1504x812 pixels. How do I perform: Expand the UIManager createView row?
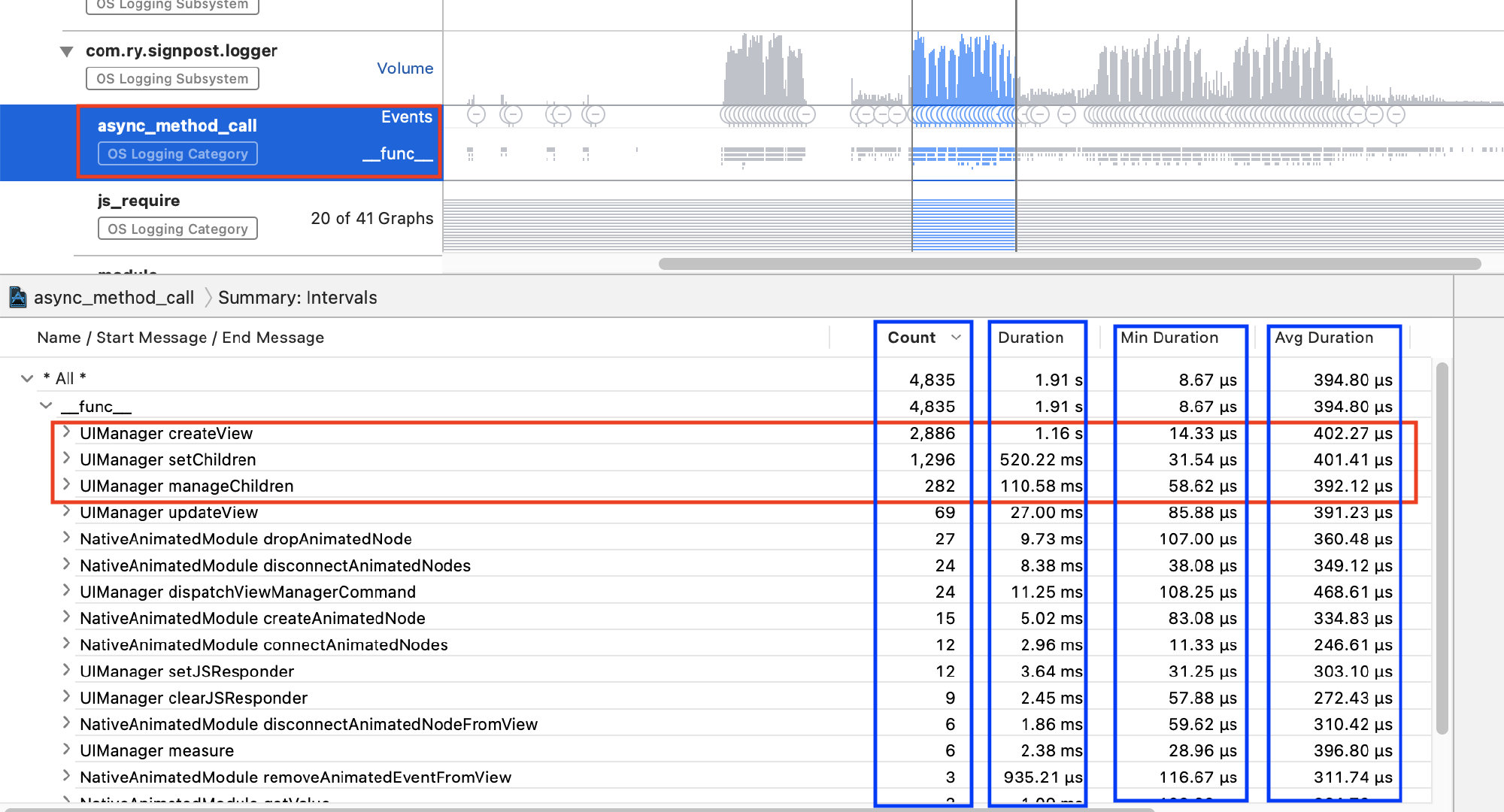coord(66,432)
